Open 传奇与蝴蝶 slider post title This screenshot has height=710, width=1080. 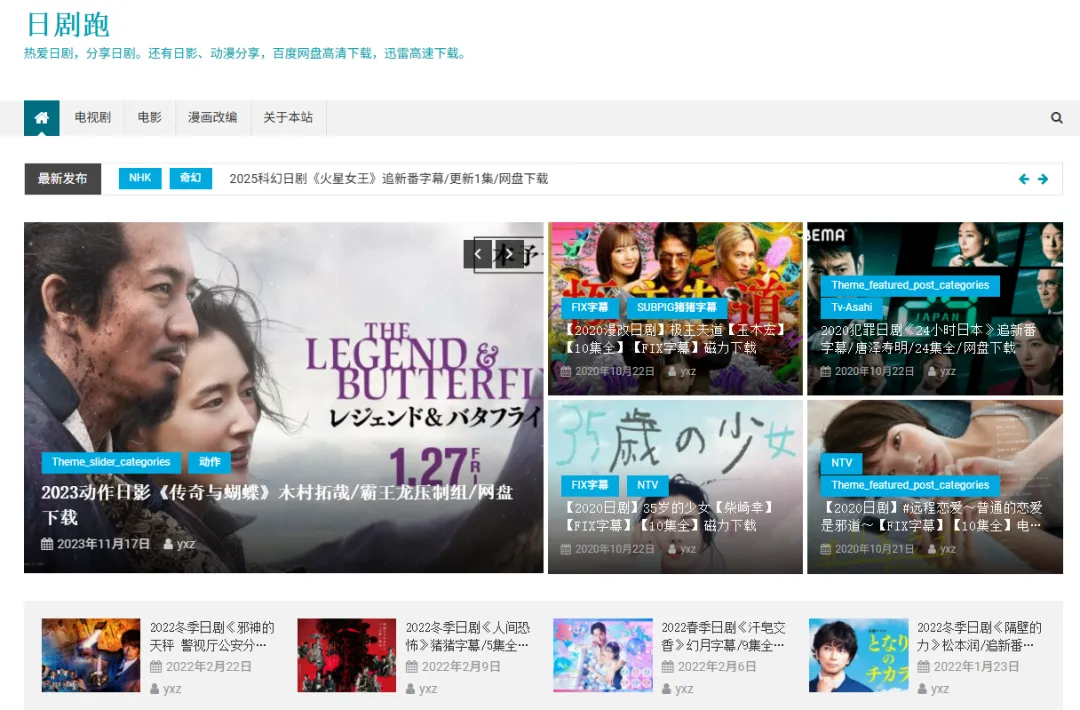(x=277, y=505)
